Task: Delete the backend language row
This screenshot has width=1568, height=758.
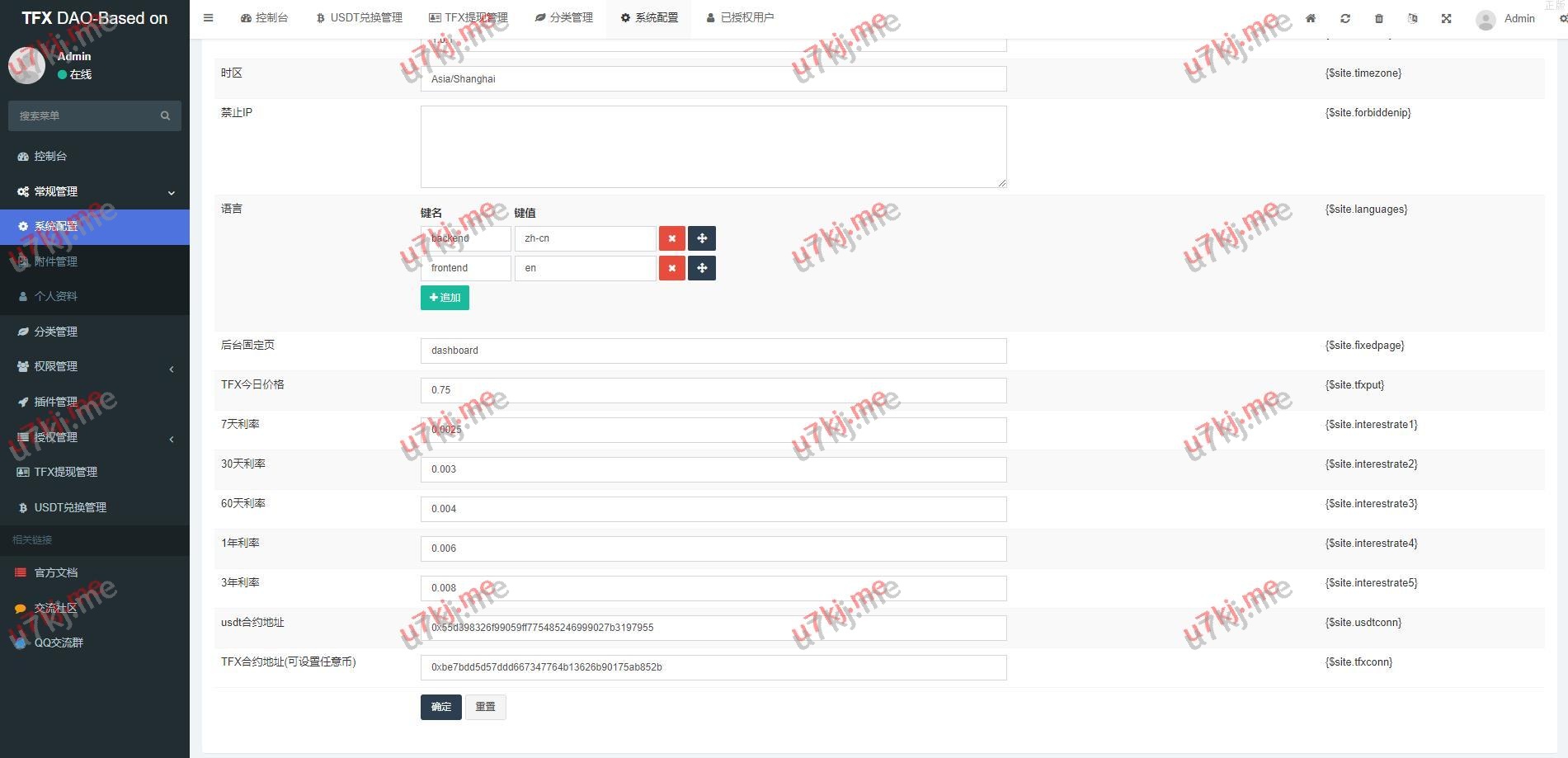Action: click(671, 238)
